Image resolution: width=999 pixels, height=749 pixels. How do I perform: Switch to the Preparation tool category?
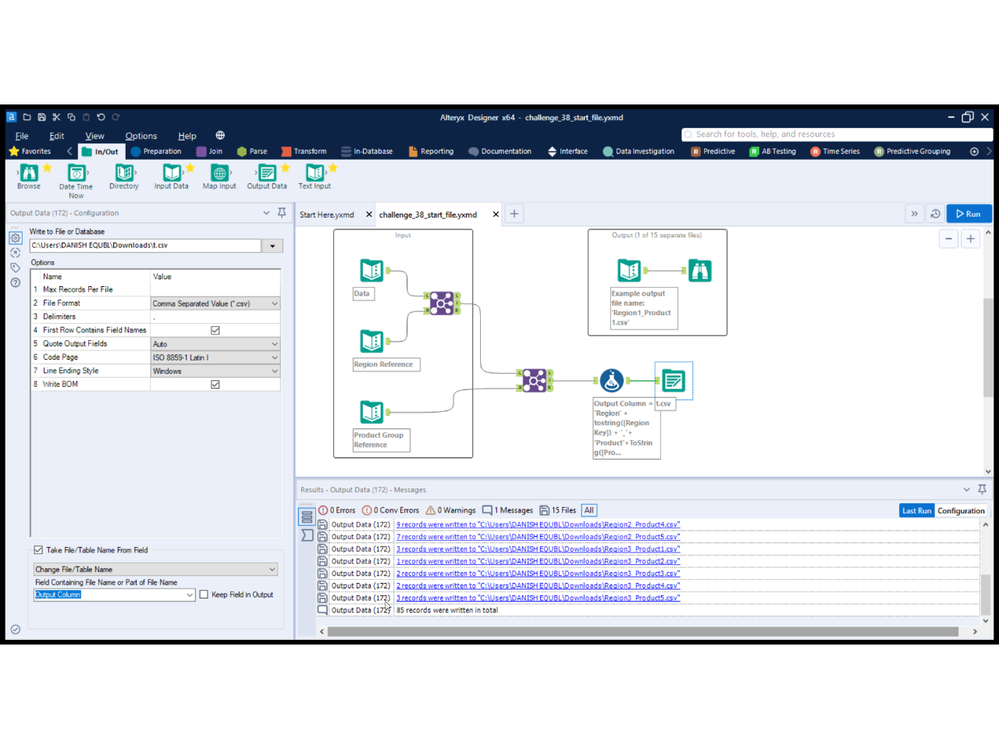[156, 151]
